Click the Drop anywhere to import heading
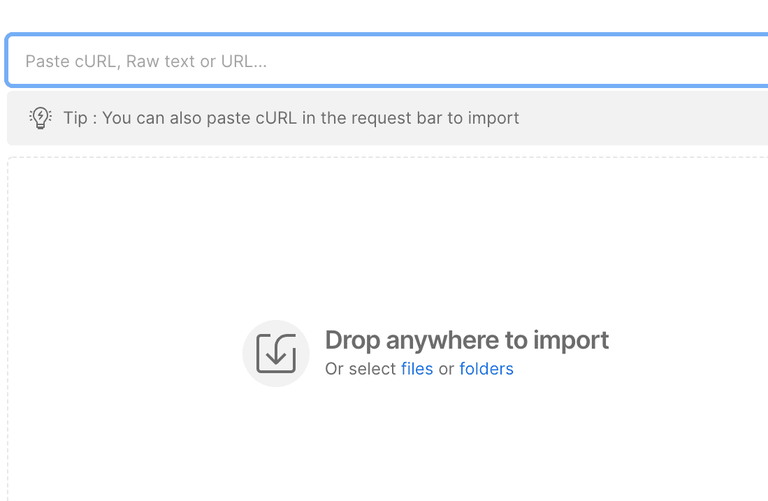Image resolution: width=768 pixels, height=501 pixels. [466, 340]
